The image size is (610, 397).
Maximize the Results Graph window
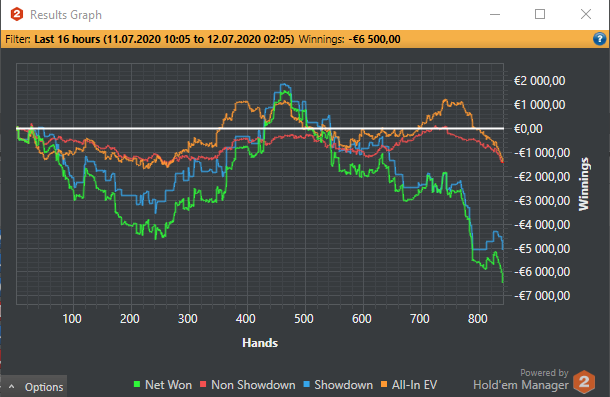click(x=540, y=14)
